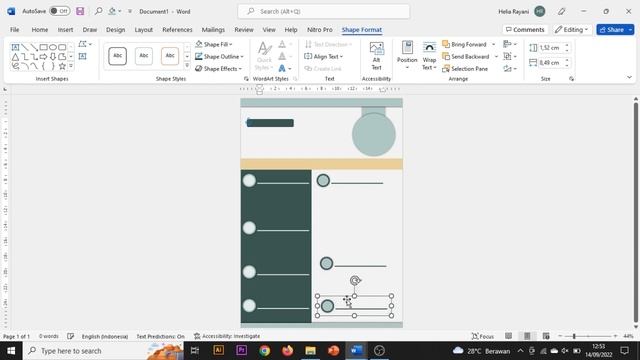
Task: Click Send Backward
Action: 466,56
